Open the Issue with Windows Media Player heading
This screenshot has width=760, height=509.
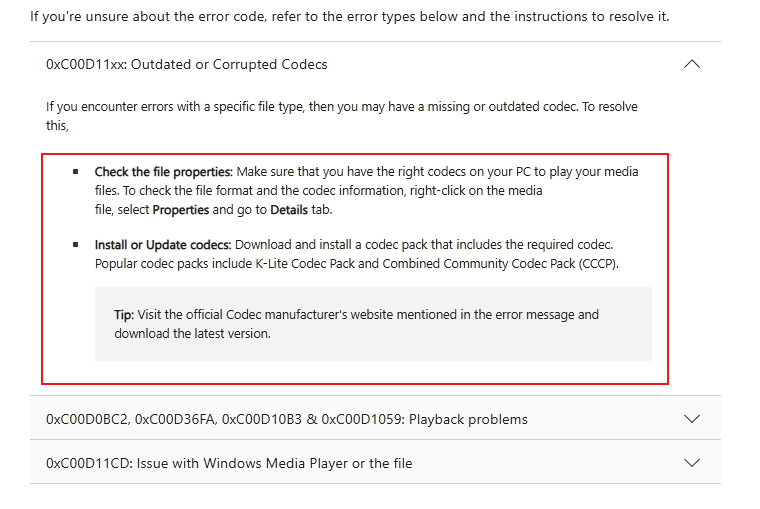coord(274,463)
